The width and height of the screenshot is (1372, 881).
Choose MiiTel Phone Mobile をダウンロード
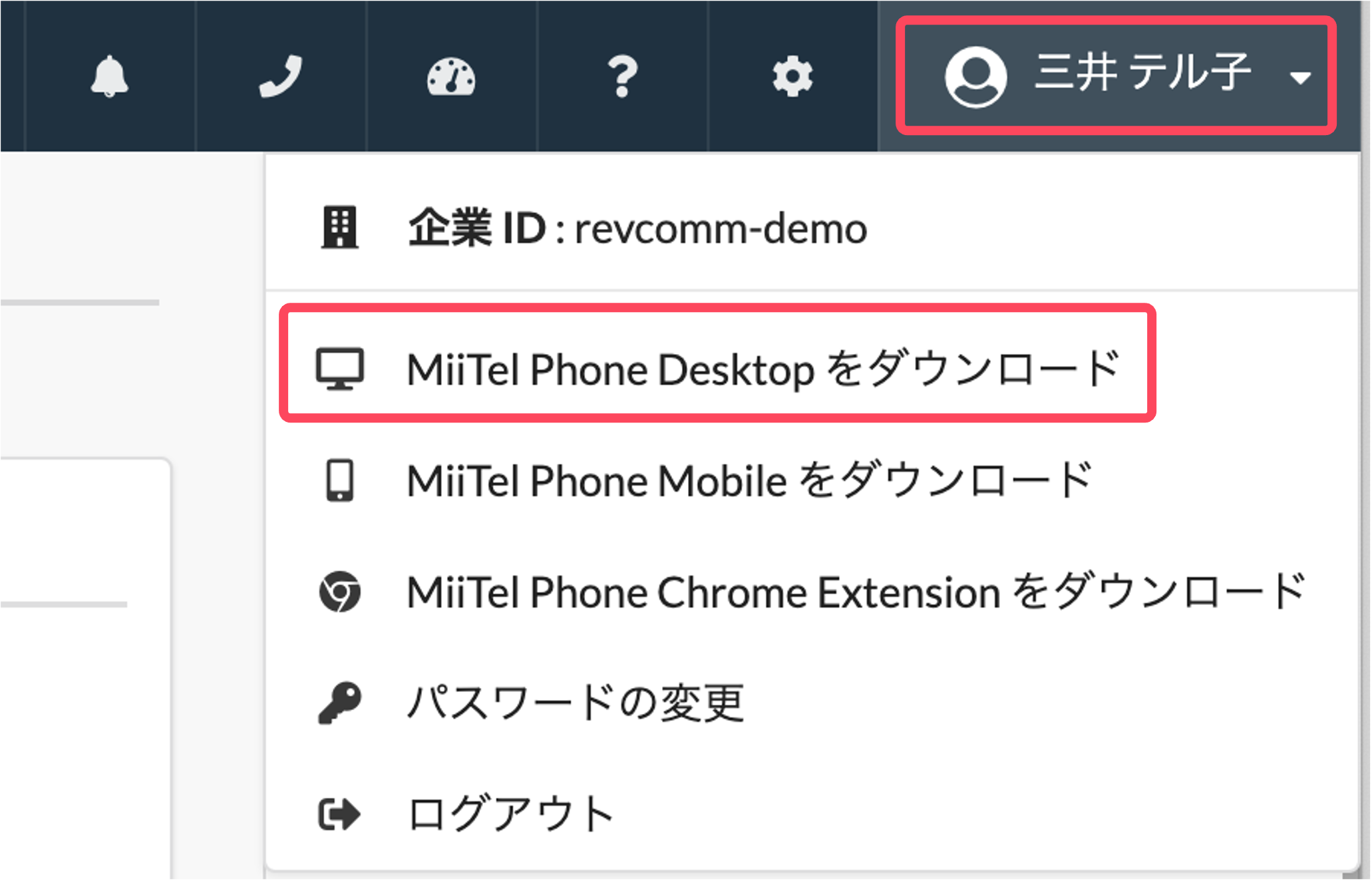tap(750, 480)
